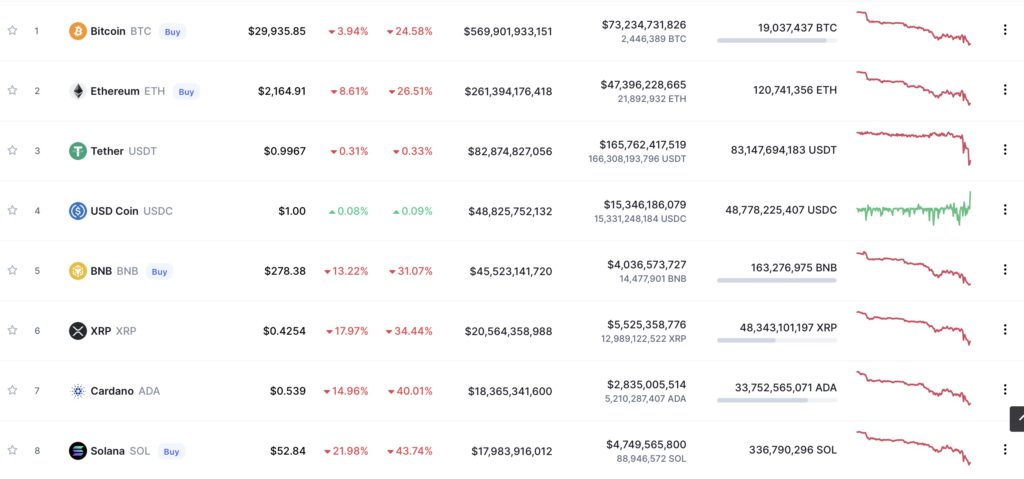Click the USD Coin blue logo
Screen dimensions: 1024x479
click(77, 211)
